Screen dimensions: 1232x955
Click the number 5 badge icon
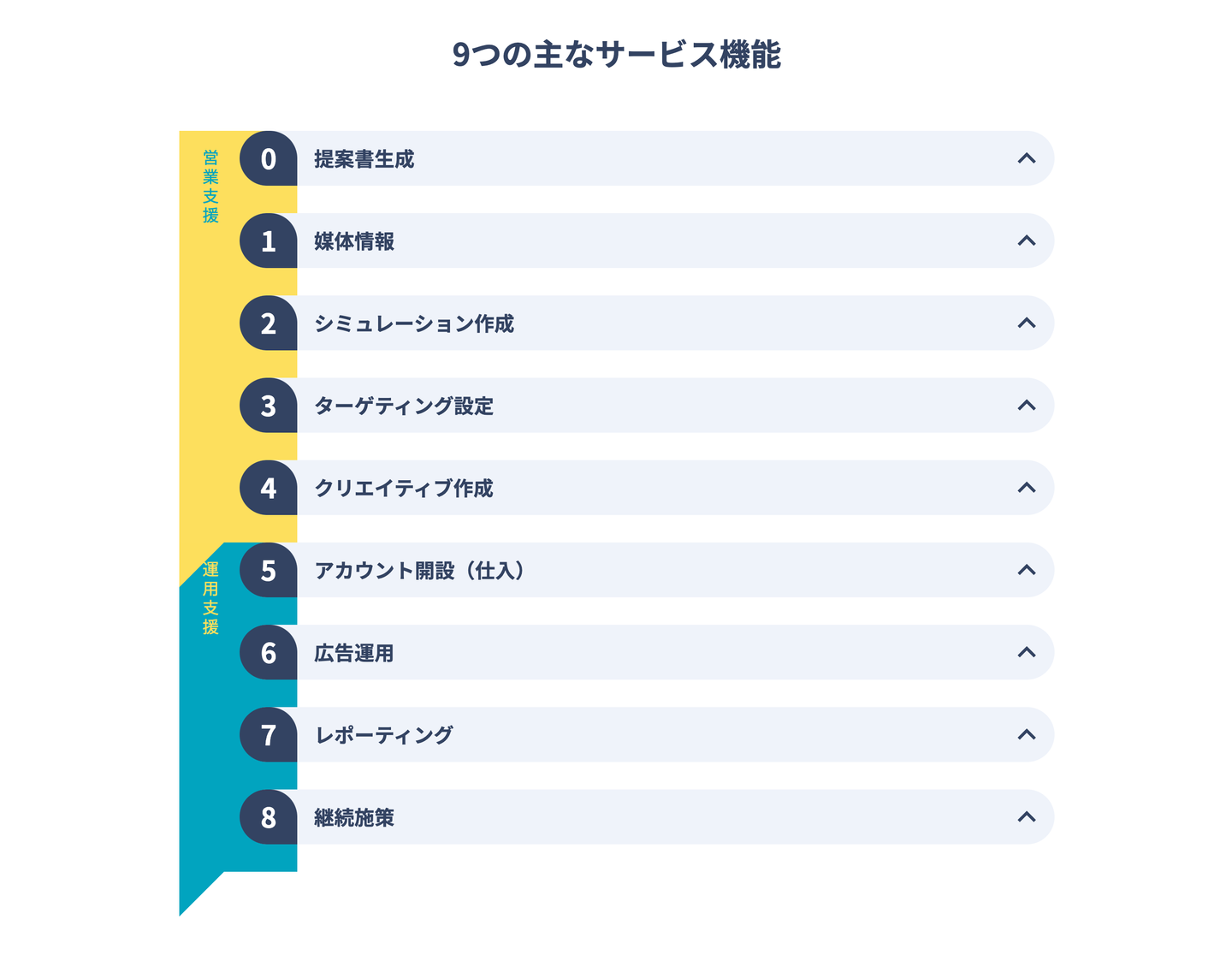tap(269, 571)
